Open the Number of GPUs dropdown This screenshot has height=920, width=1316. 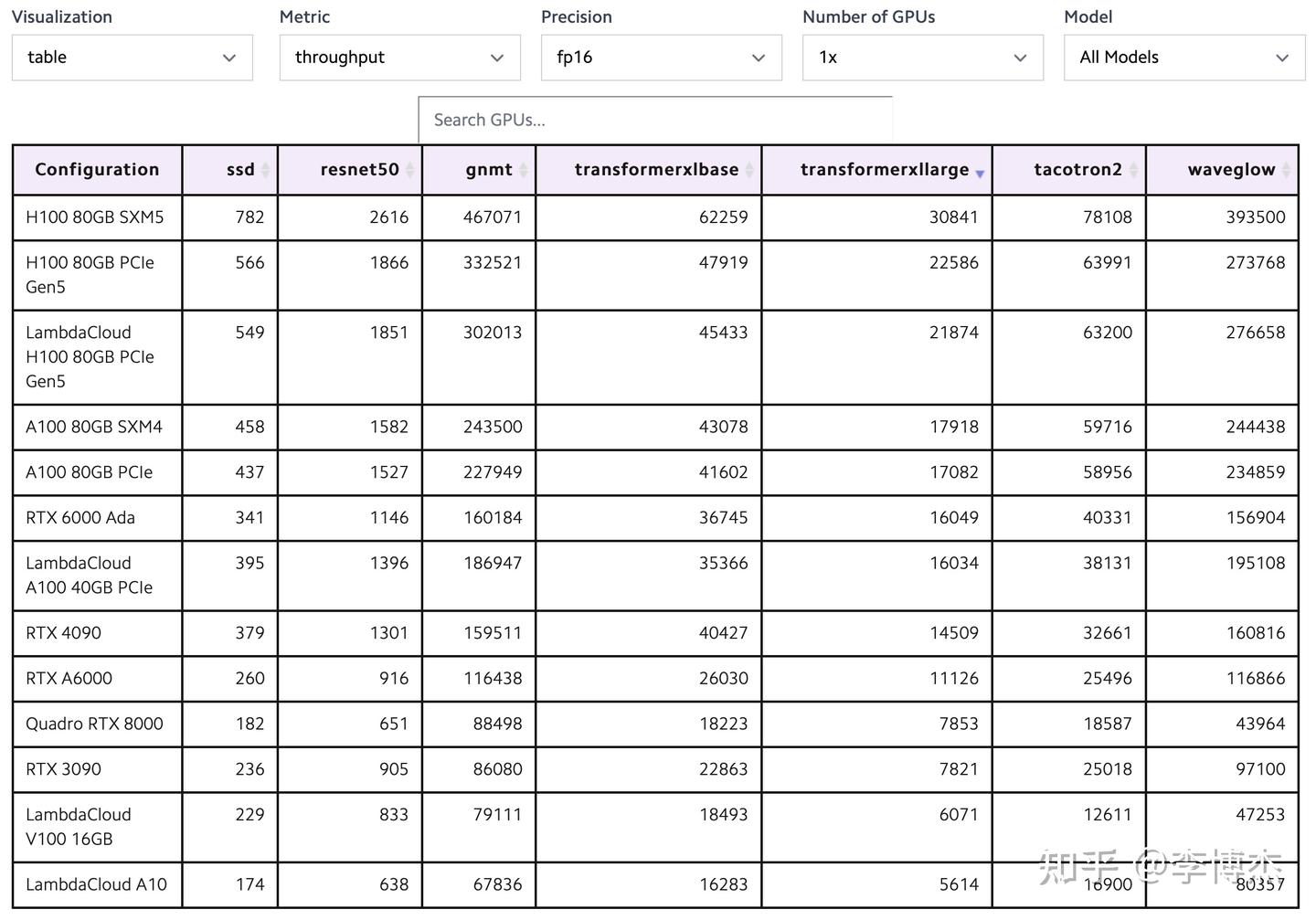point(923,58)
